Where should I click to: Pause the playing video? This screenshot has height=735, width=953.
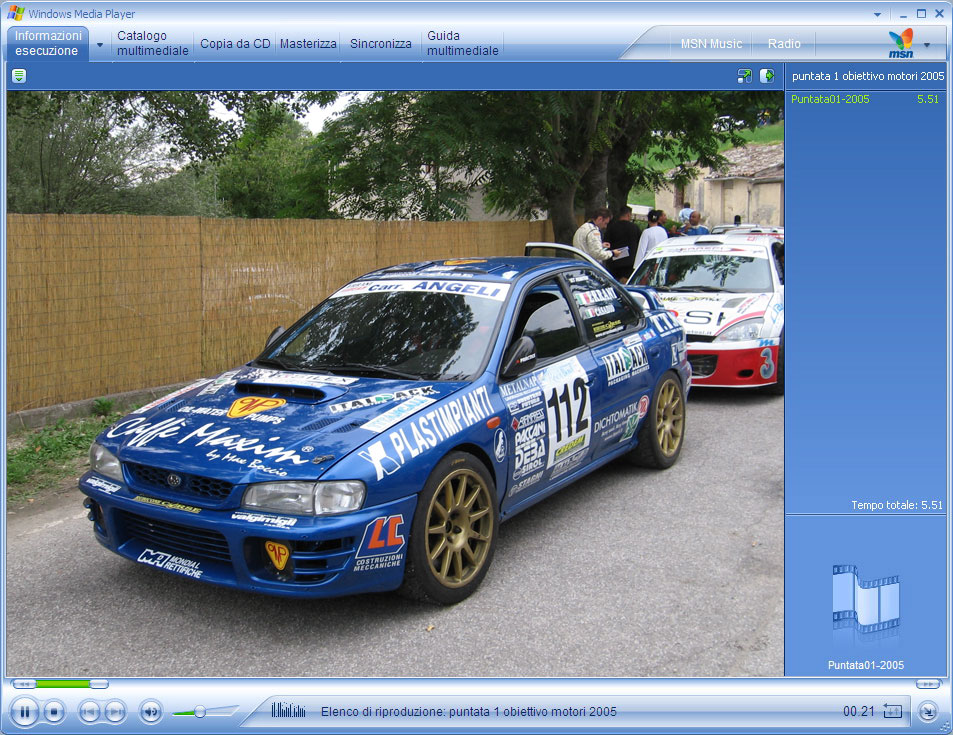(25, 711)
